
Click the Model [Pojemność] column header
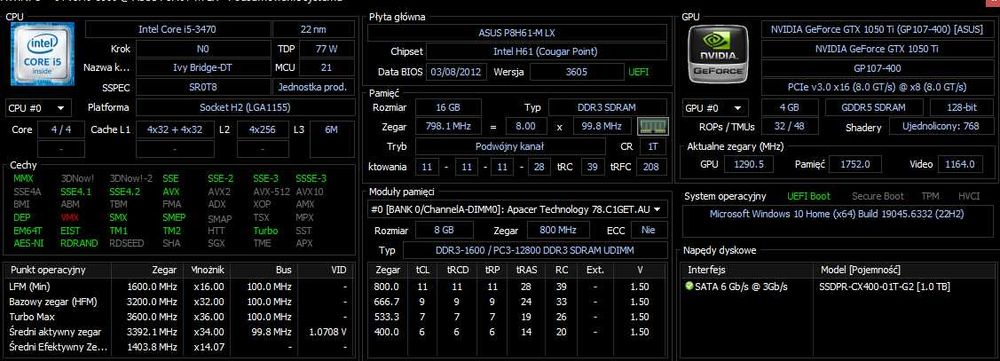(x=904, y=270)
